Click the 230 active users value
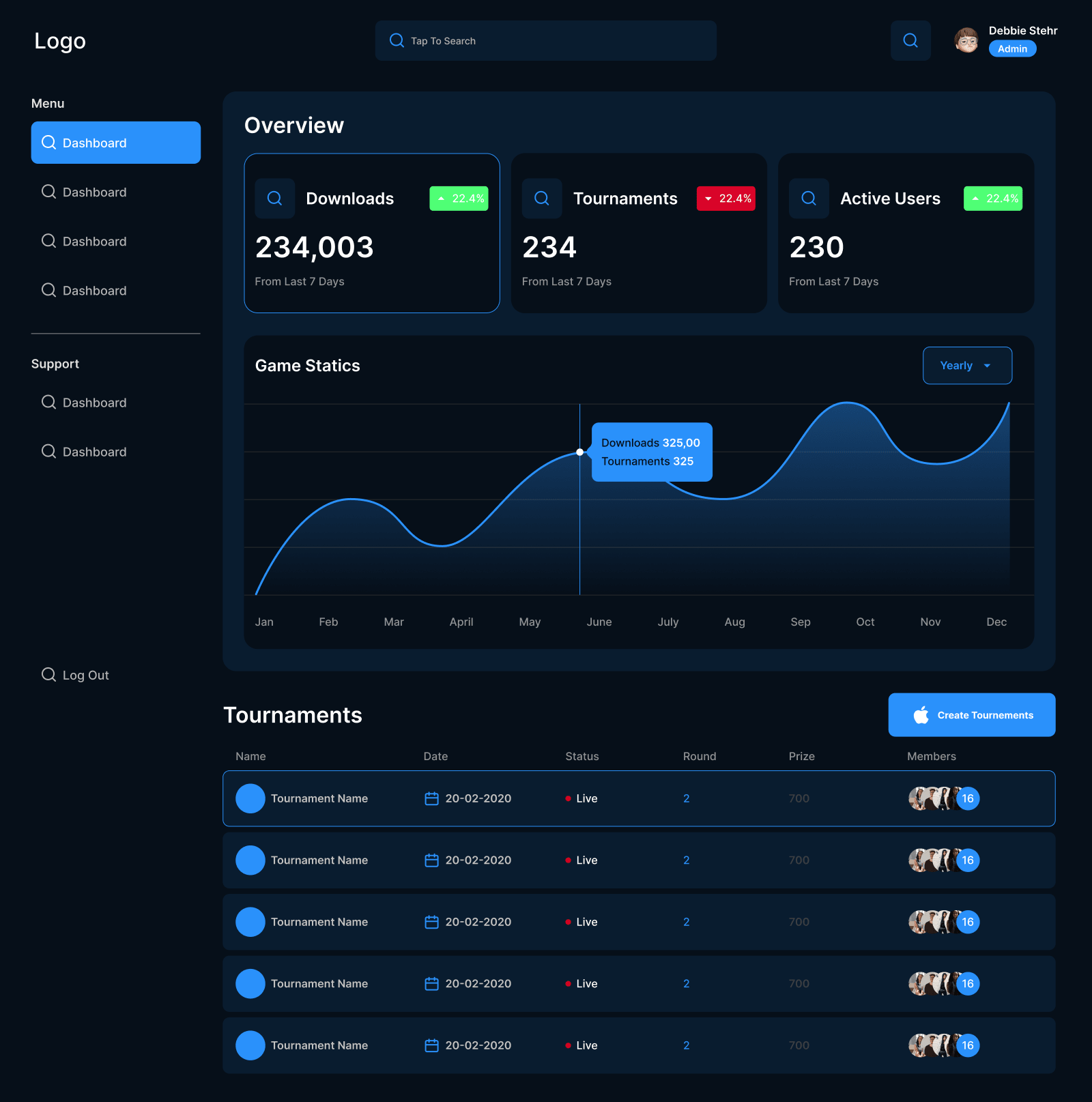This screenshot has width=1092, height=1102. (x=817, y=247)
